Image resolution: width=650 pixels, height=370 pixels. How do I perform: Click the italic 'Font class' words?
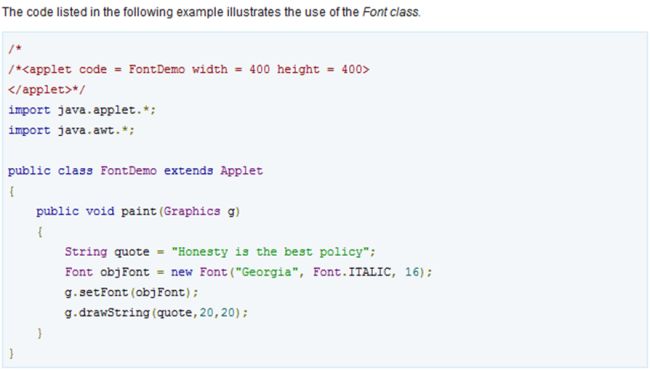391,12
